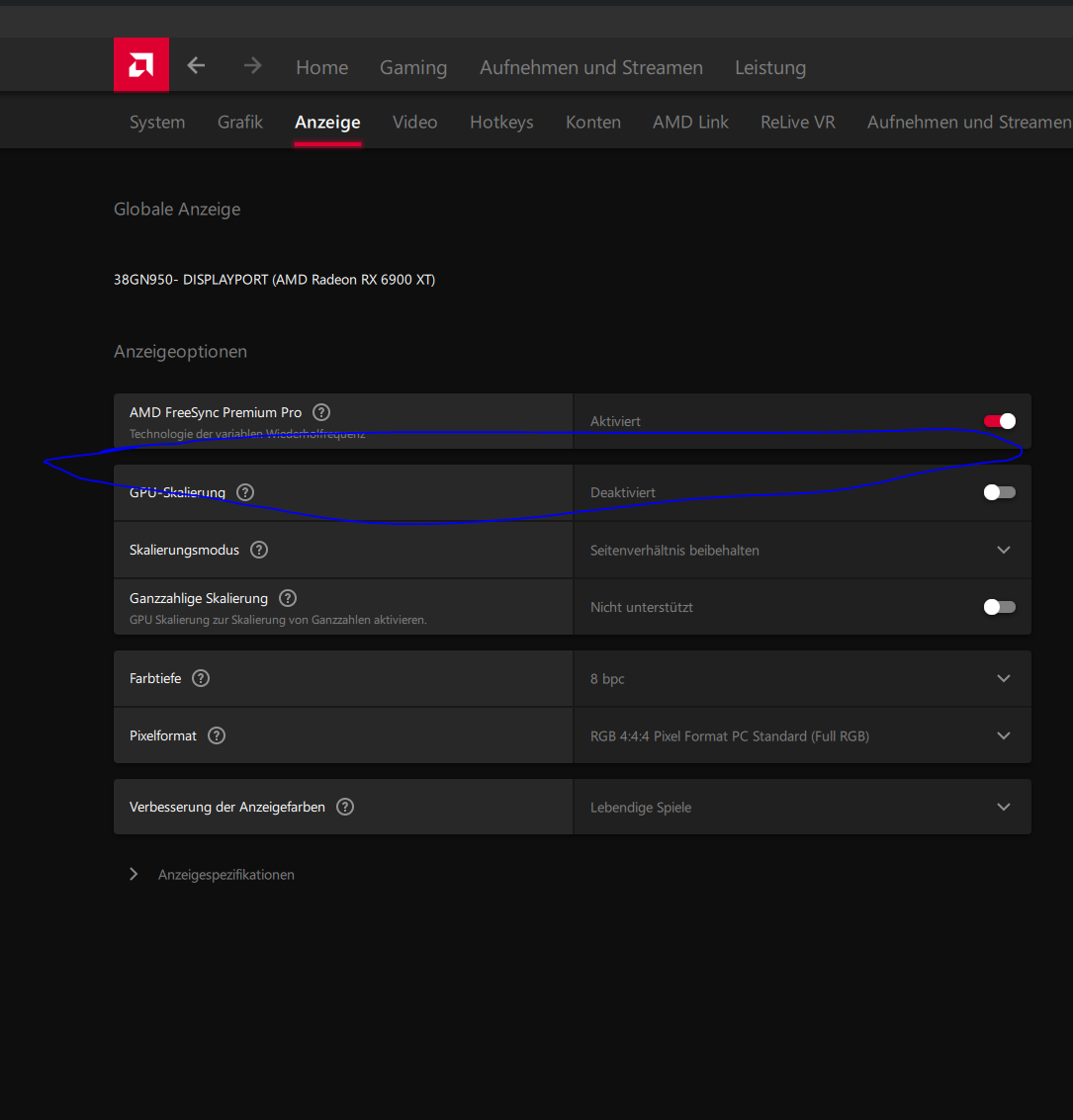Screen dimensions: 1073x1120
Task: Switch to the Video tab
Action: [x=415, y=123]
